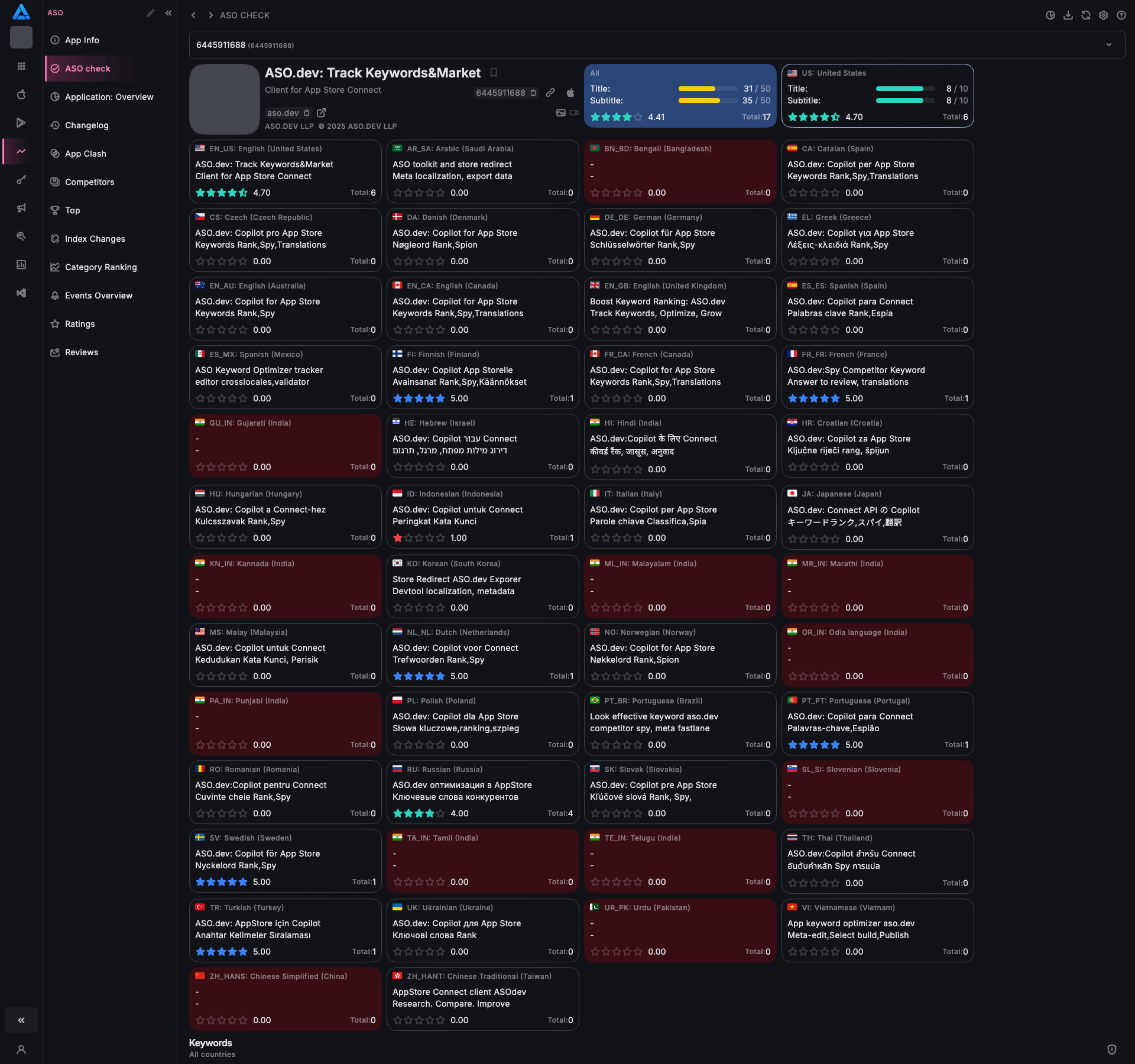Open Category Ranking in the sidebar
Image resolution: width=1135 pixels, height=1064 pixels.
click(x=110, y=267)
